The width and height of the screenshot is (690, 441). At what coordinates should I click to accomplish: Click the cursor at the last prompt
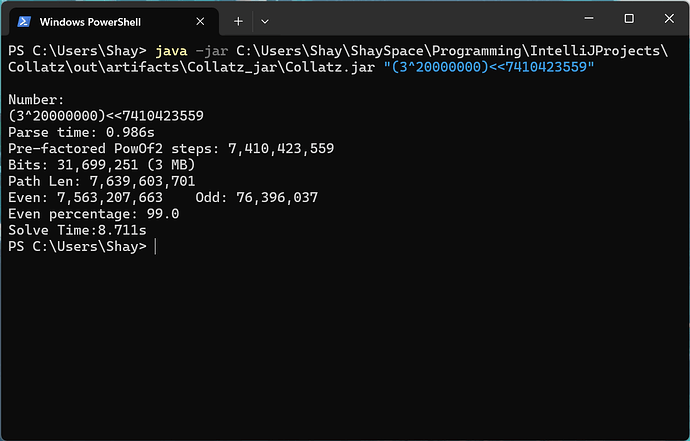[x=155, y=247]
